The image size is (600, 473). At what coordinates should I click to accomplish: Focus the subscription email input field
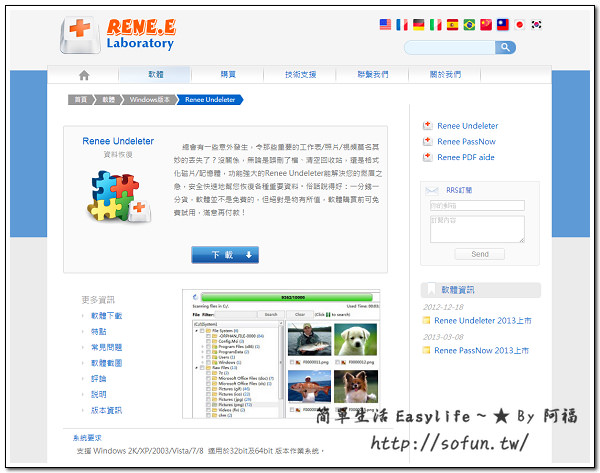477,206
